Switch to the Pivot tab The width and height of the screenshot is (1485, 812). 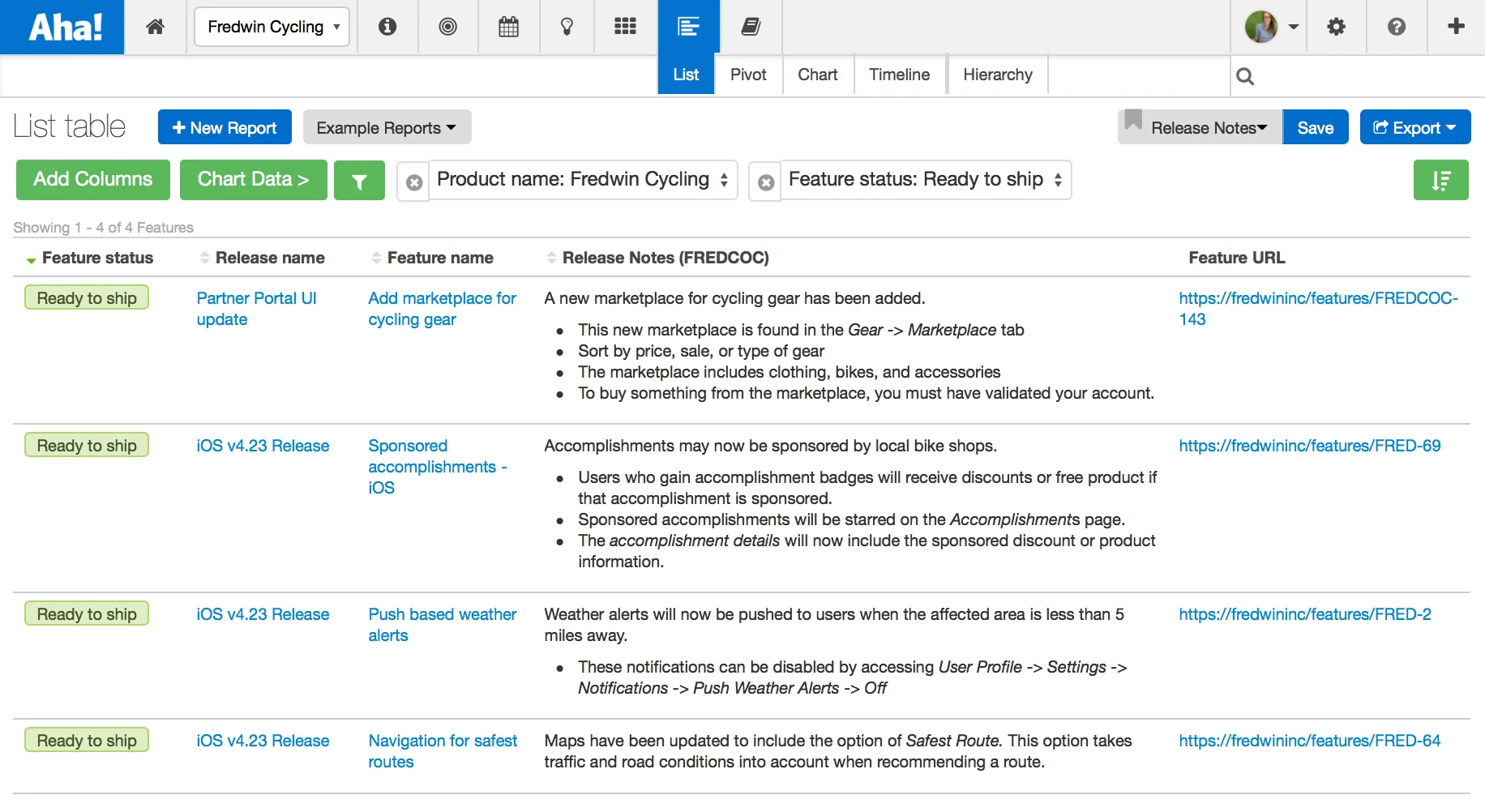coord(748,75)
